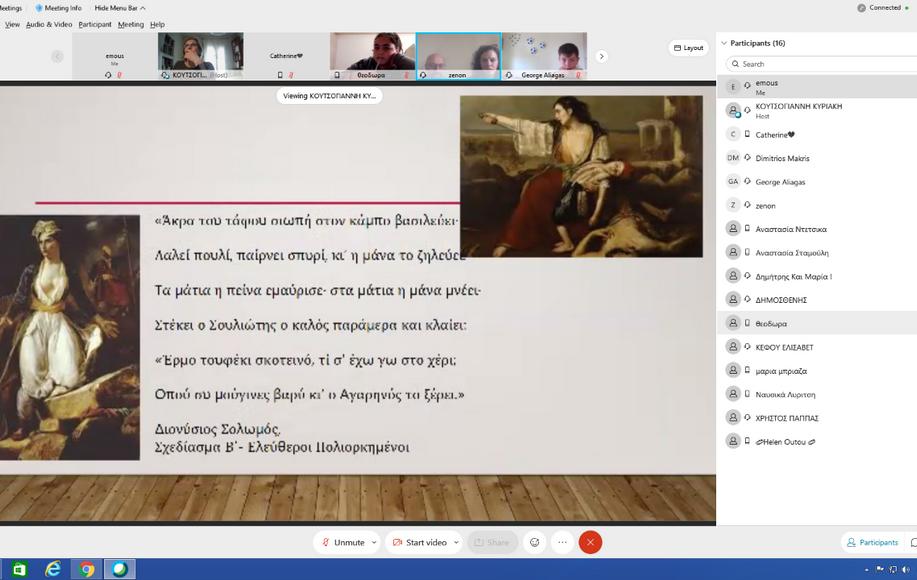Viewport: 917px width, 580px height.
Task: Open video options arrow beside Start video
Action: pos(456,543)
